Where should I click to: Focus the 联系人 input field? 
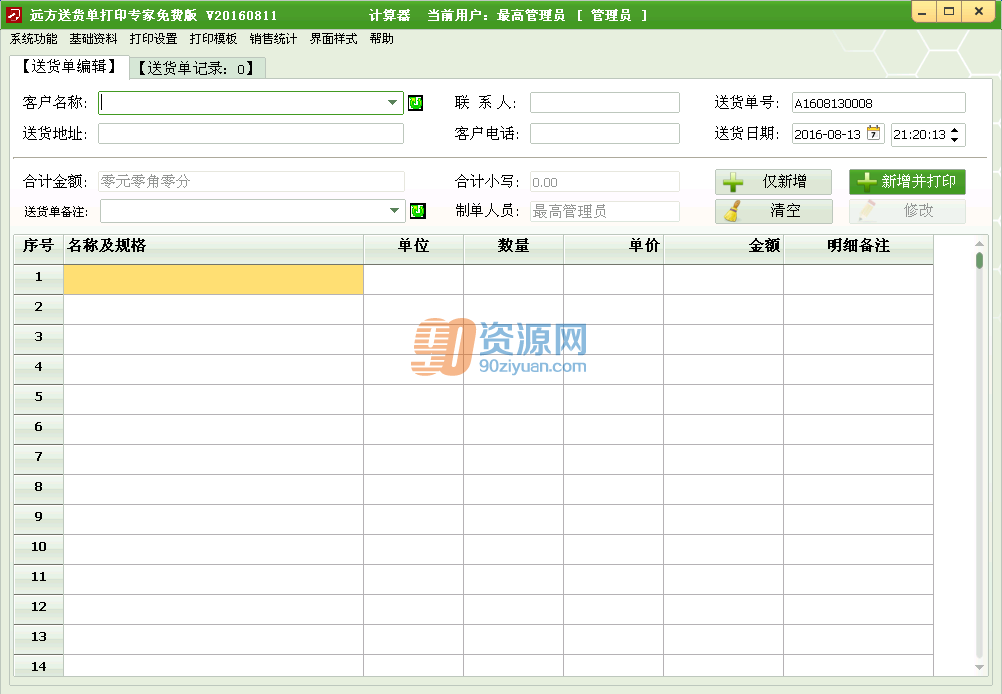605,102
